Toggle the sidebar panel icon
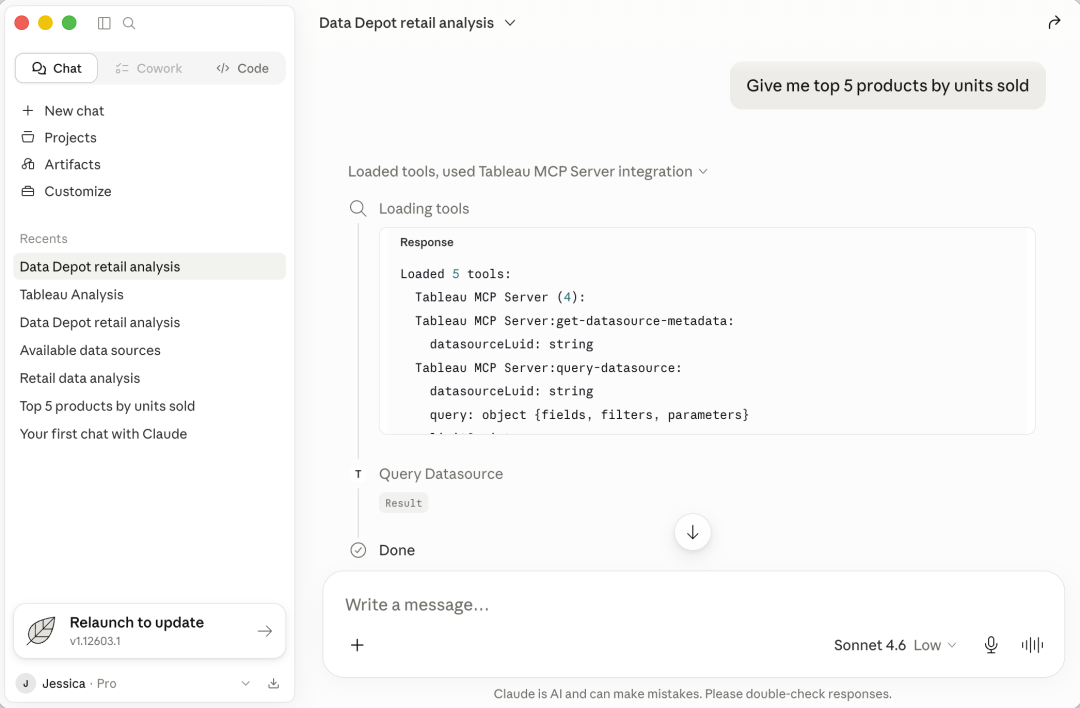1080x708 pixels. coord(104,23)
